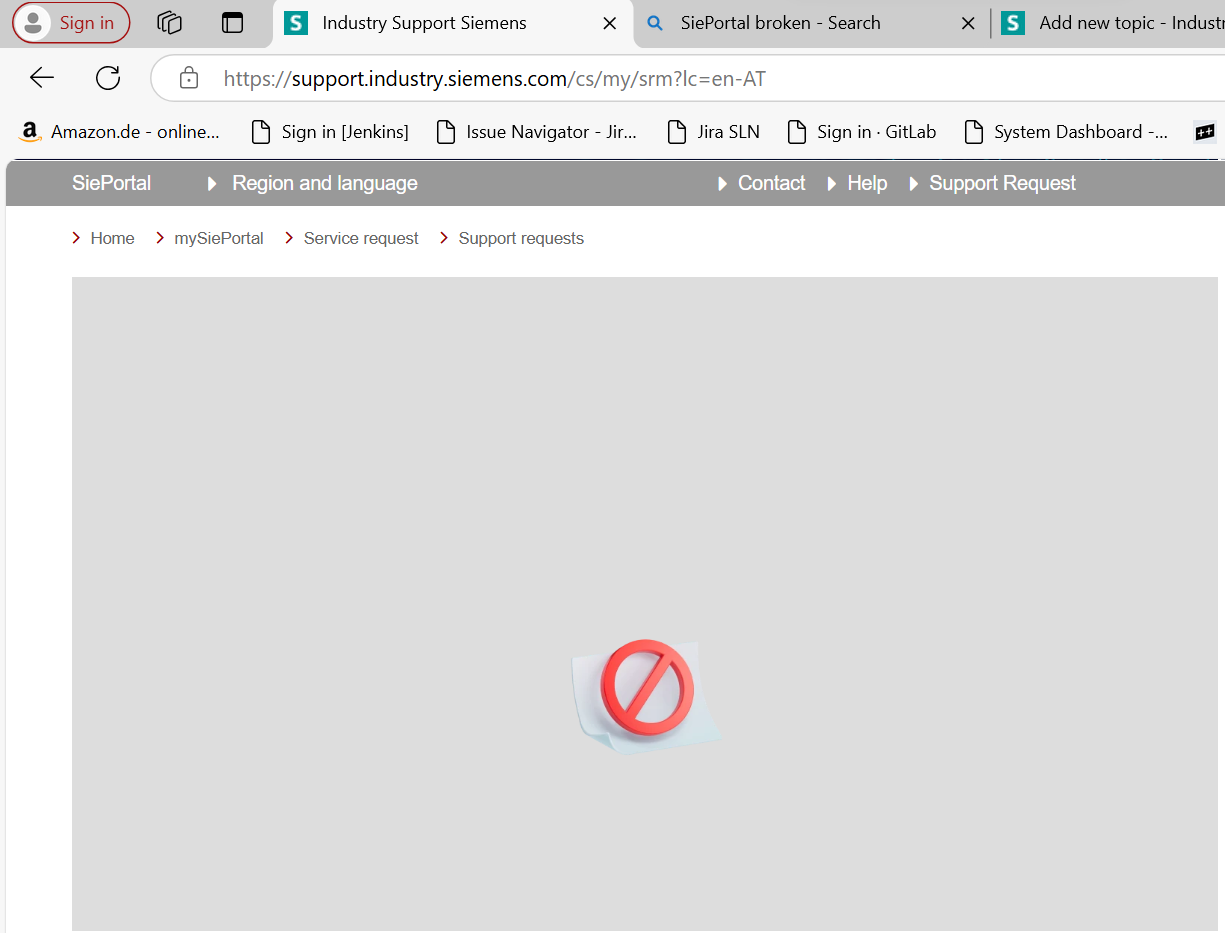Open the Help menu item
This screenshot has height=933, width=1225.
(867, 183)
